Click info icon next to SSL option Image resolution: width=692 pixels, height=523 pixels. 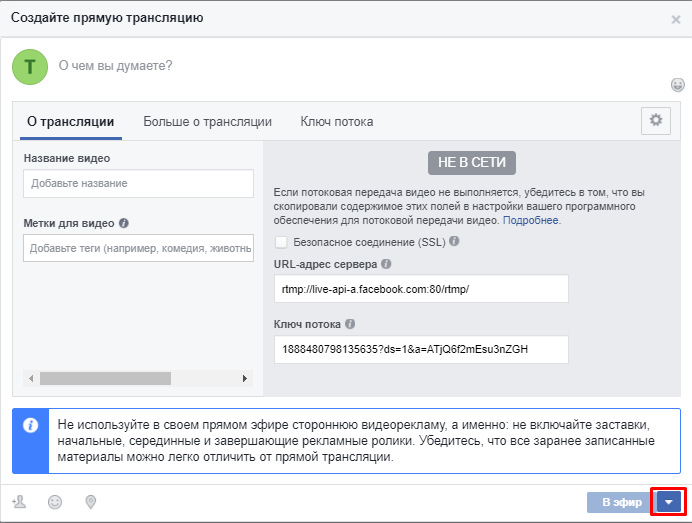454,242
